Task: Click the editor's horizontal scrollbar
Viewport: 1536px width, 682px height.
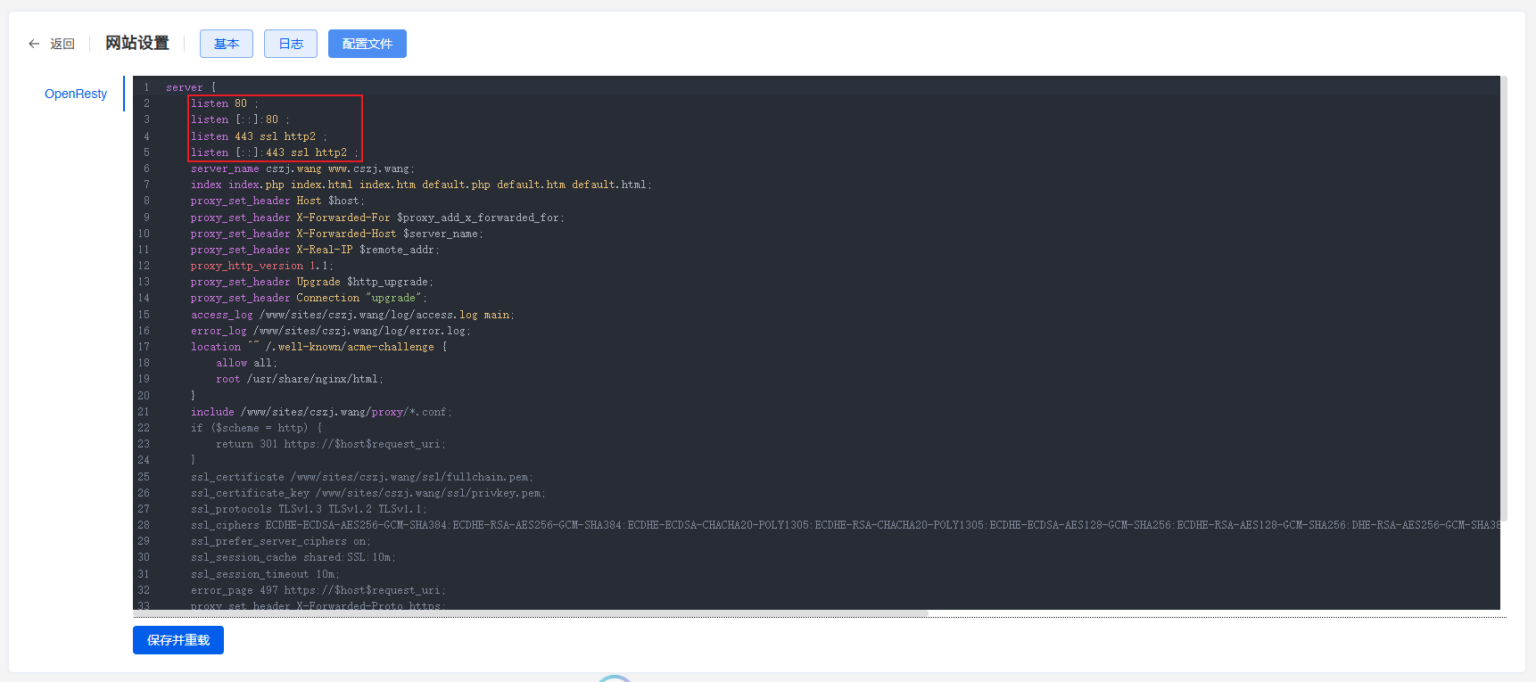Action: (530, 613)
